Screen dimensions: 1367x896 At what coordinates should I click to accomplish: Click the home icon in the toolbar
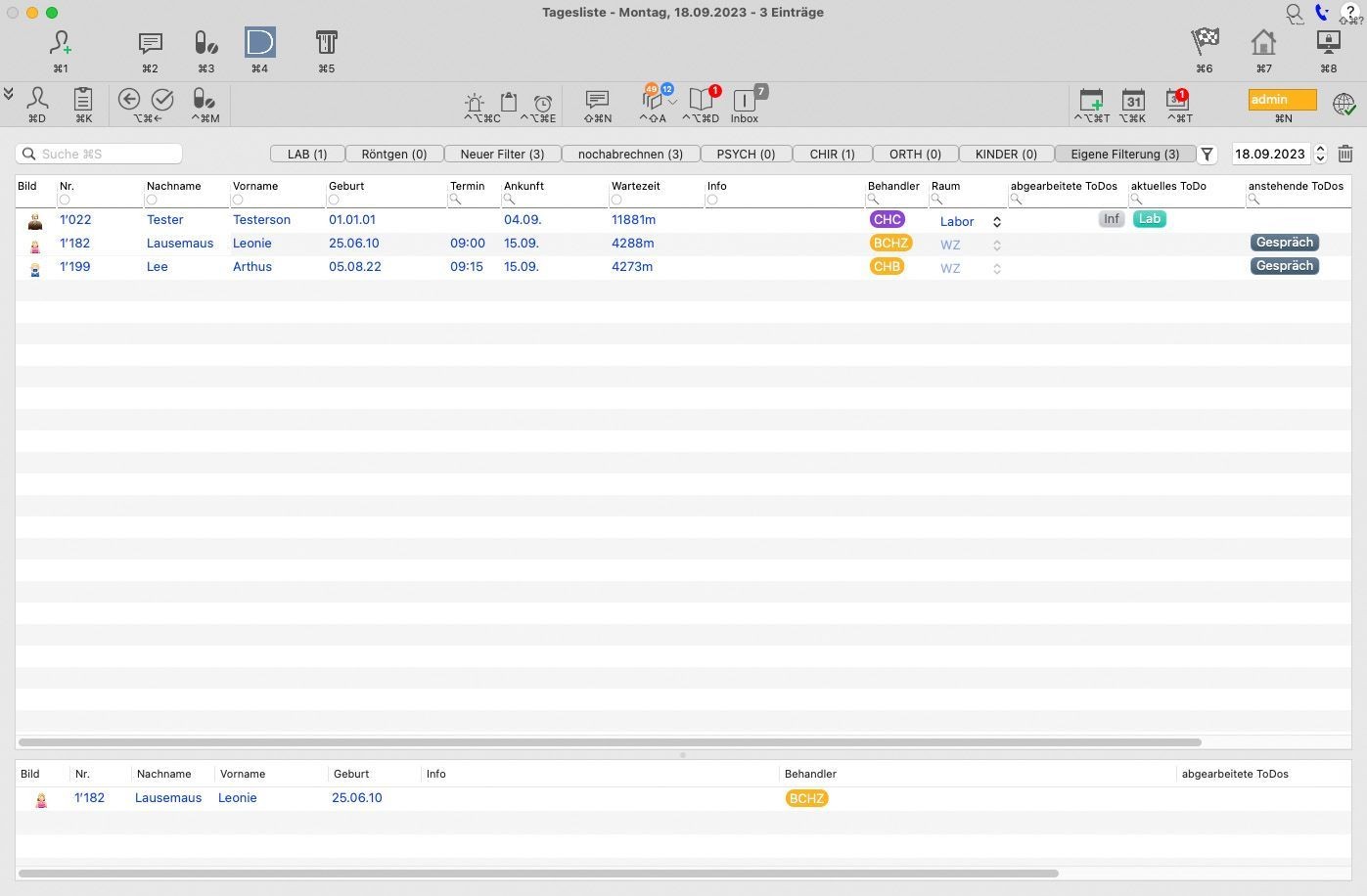coord(1263,42)
